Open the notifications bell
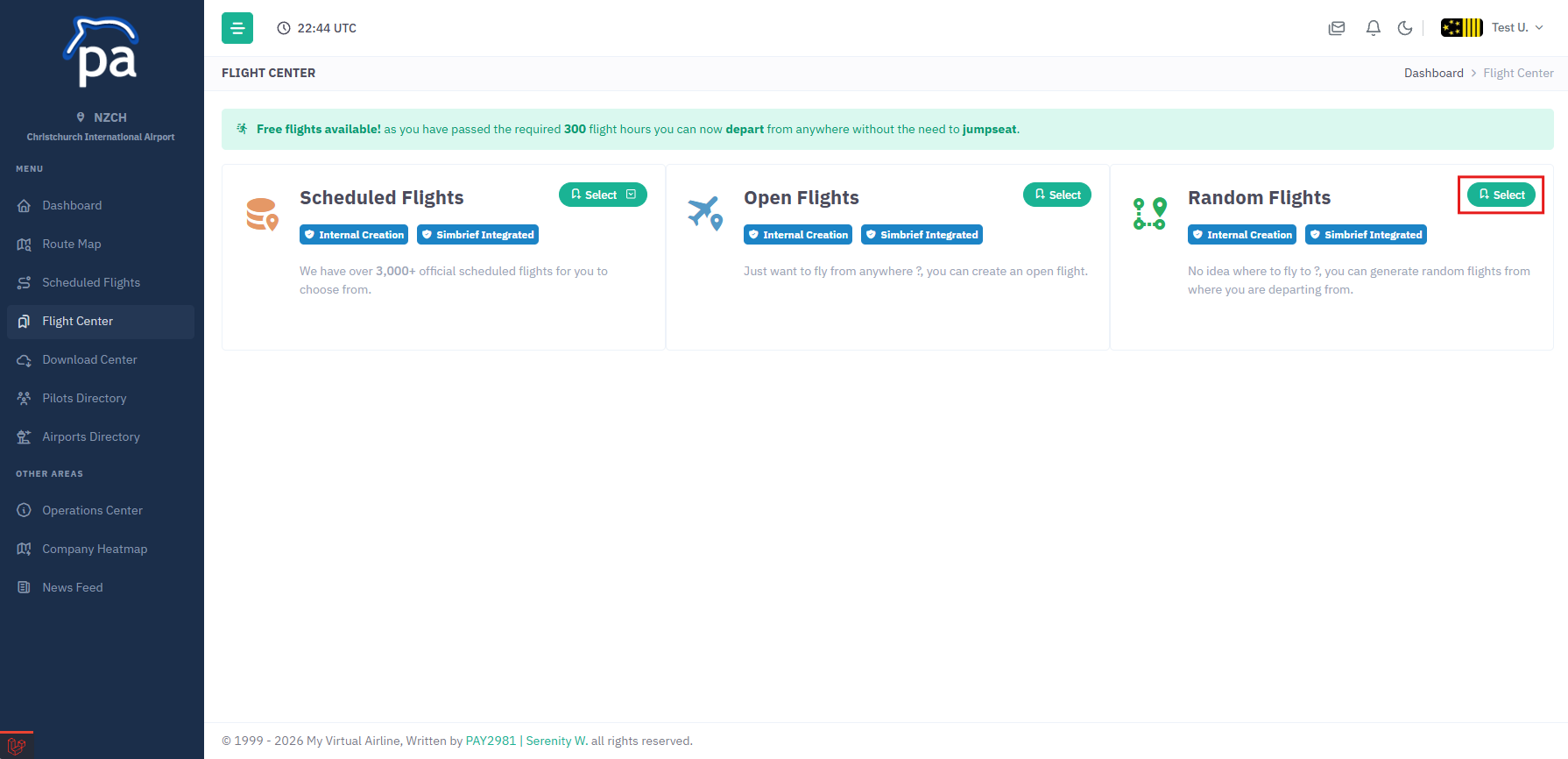Screen dimensions: 1568x759 (x=1374, y=28)
